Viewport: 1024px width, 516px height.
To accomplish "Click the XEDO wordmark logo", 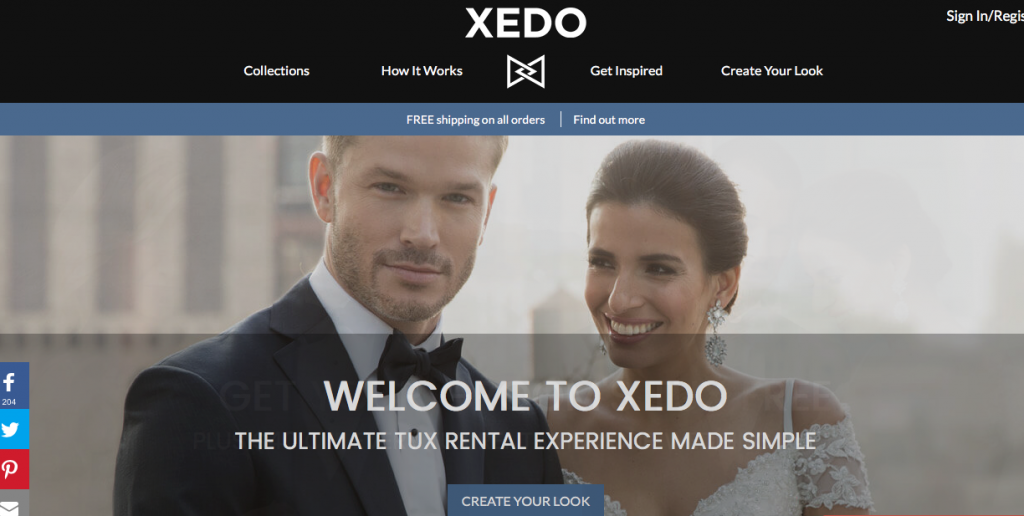I will pyautogui.click(x=526, y=23).
